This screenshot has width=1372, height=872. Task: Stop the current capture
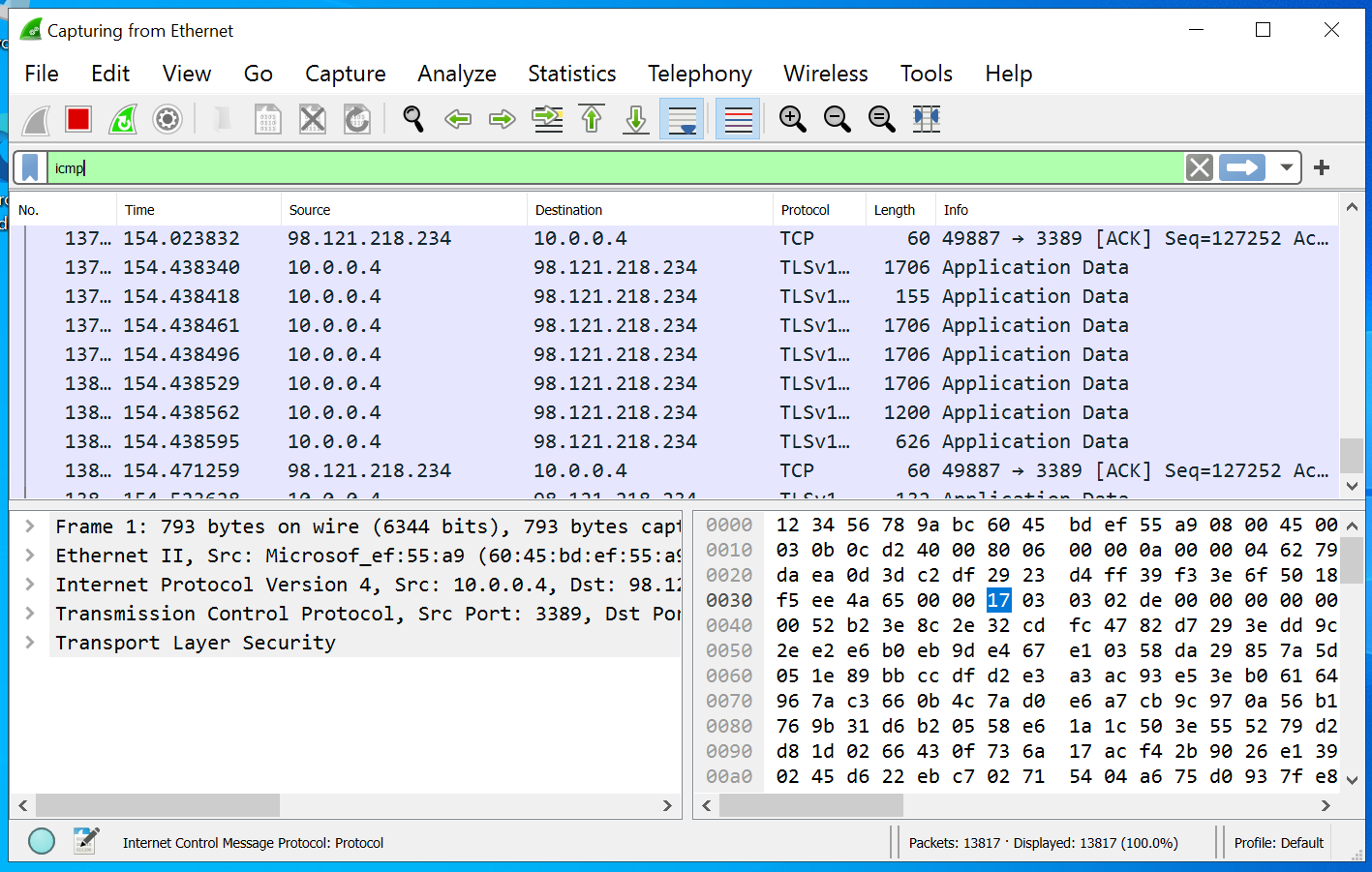(77, 119)
